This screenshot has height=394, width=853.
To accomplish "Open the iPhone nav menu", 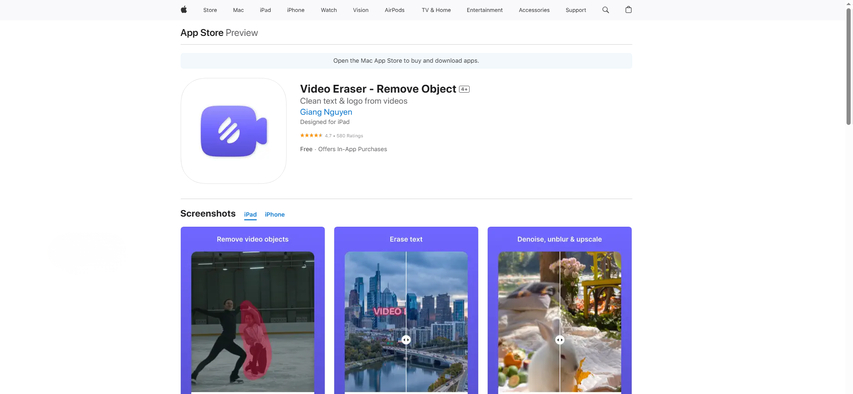I will point(296,10).
